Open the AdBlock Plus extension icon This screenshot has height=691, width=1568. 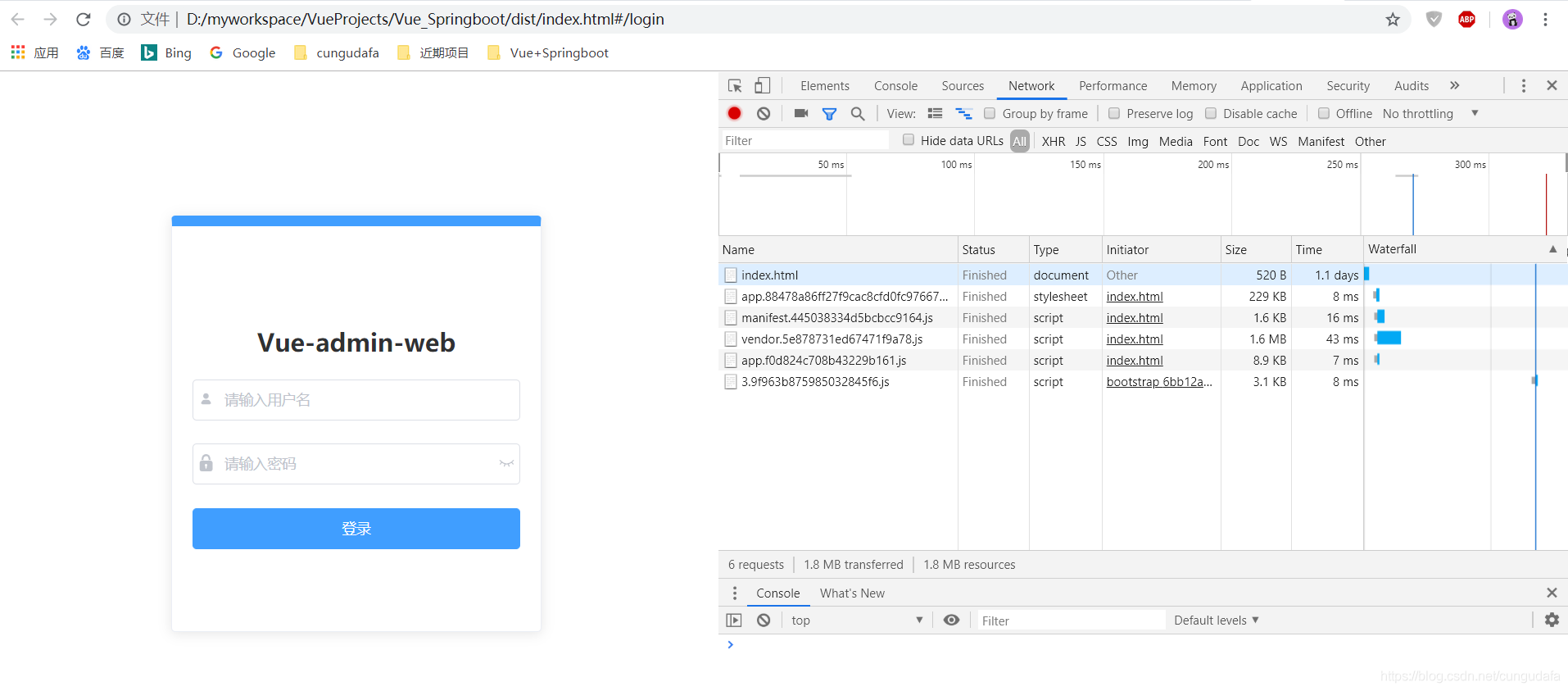pos(1466,19)
